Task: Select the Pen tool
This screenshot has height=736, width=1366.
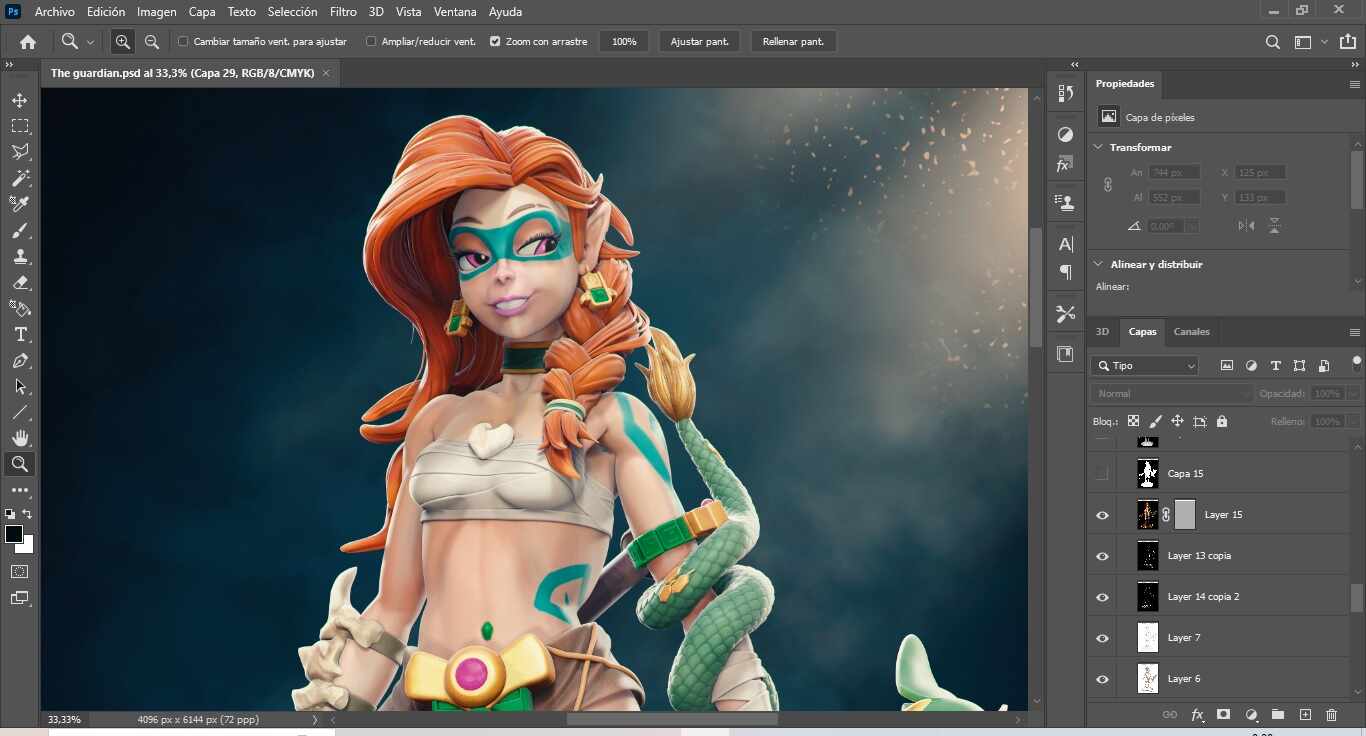Action: (20, 361)
